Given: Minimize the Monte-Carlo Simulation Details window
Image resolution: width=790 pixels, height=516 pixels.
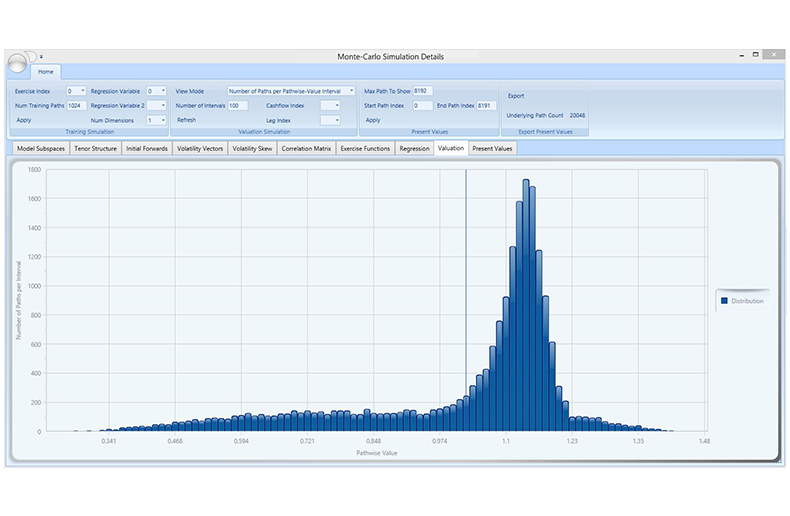Looking at the screenshot, I should pos(742,55).
